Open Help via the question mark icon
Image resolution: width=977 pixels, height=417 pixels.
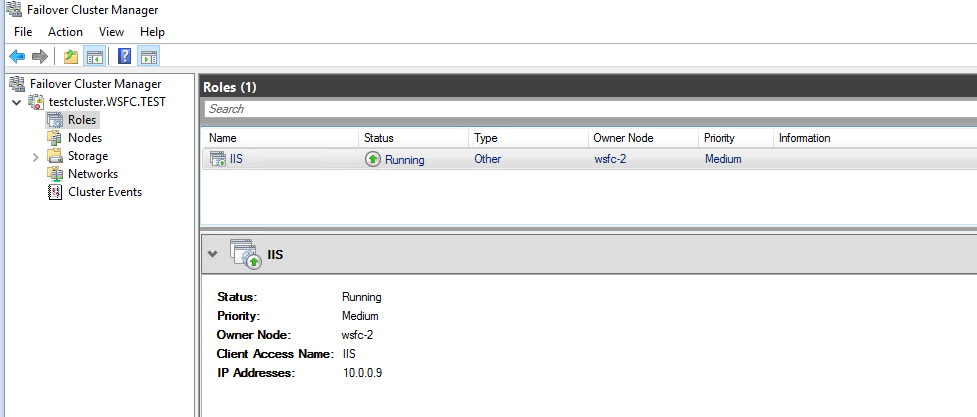125,56
